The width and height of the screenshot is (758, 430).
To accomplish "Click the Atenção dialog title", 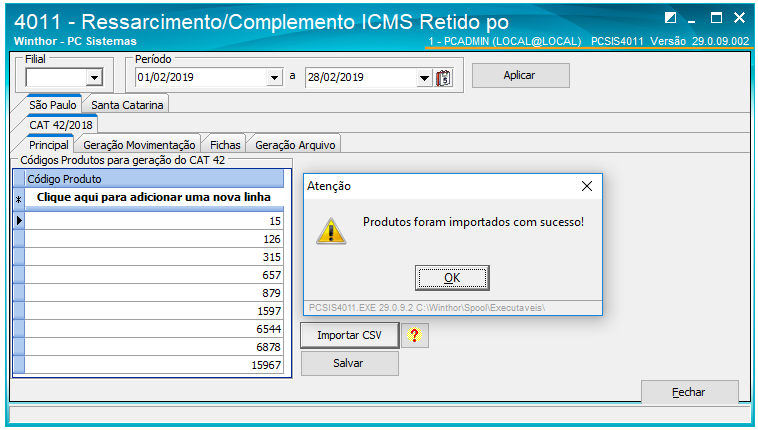I will [x=329, y=186].
